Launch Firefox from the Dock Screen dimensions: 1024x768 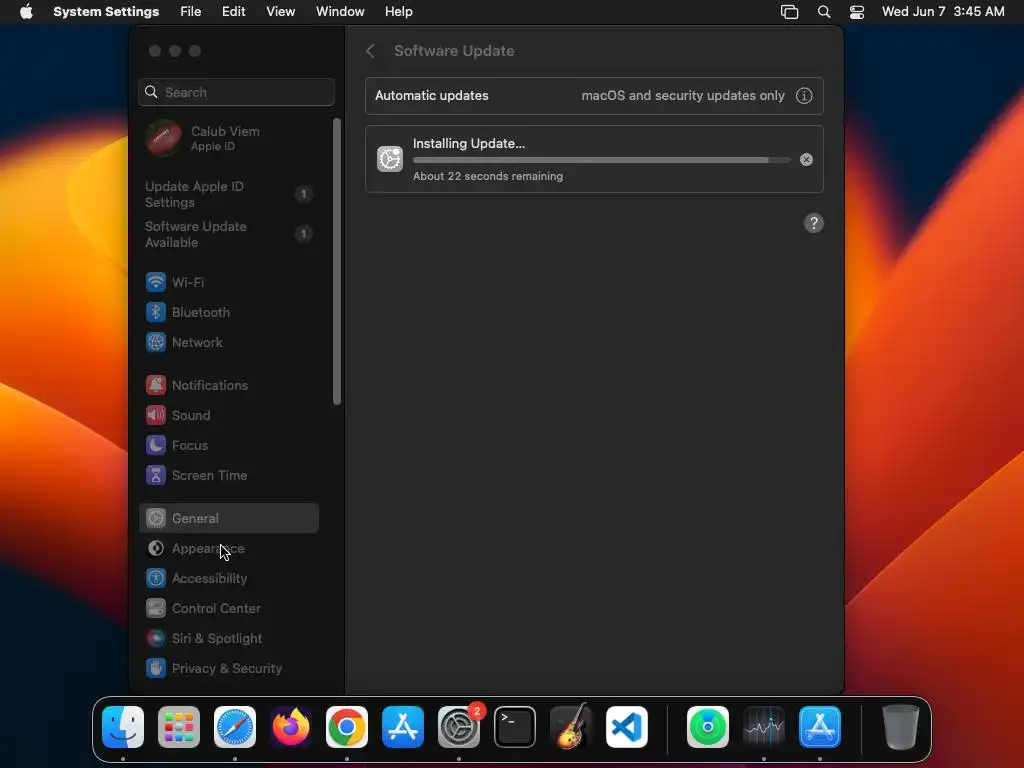coord(291,727)
